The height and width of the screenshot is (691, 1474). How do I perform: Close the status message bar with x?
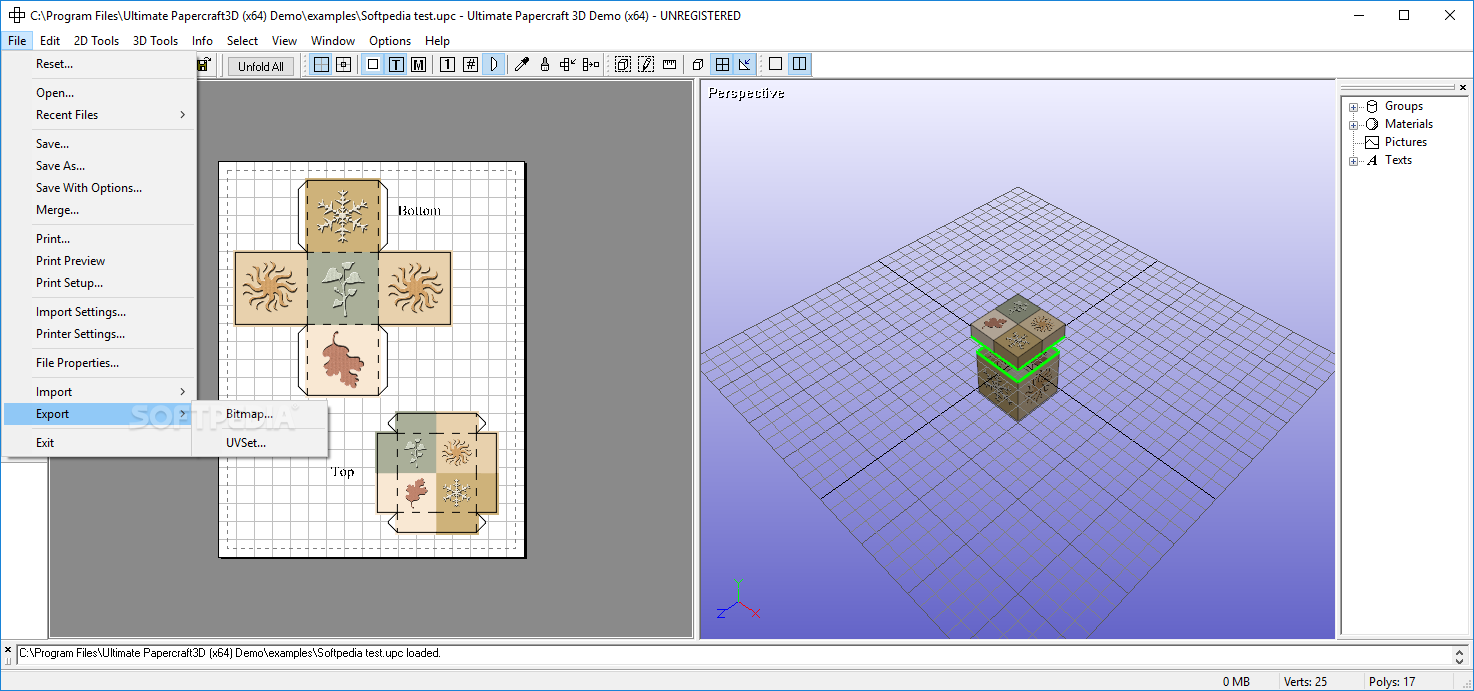[x=8, y=650]
